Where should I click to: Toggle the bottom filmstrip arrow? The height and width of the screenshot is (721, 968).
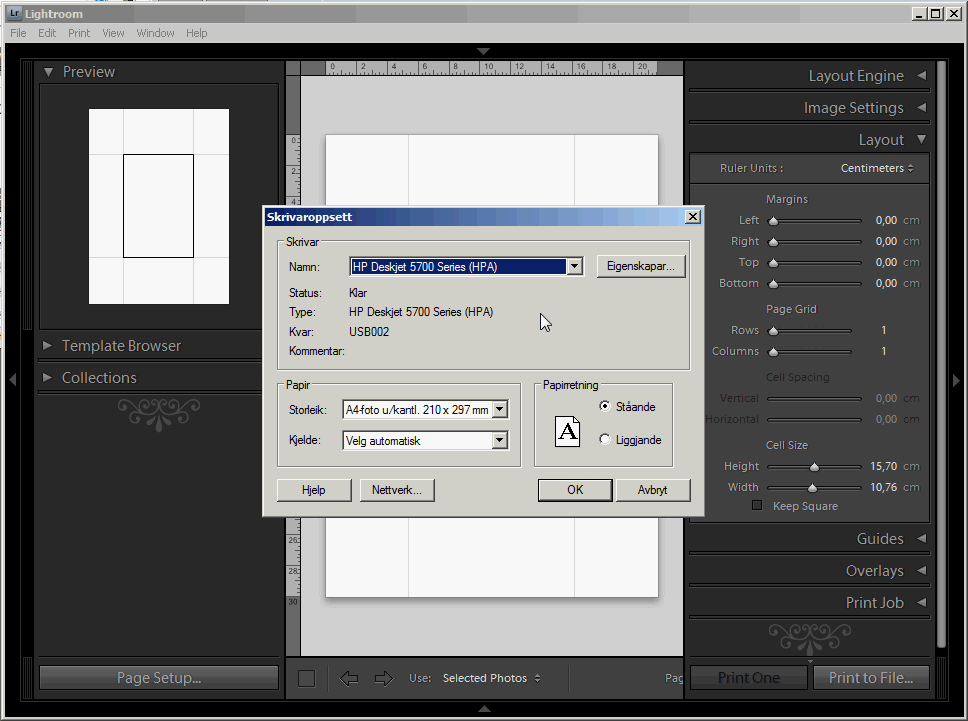(x=484, y=709)
